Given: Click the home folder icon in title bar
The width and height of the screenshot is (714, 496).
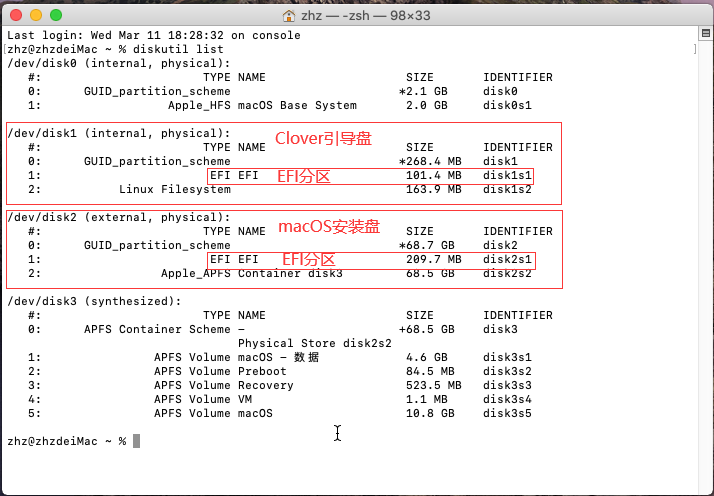Looking at the screenshot, I should click(x=290, y=16).
